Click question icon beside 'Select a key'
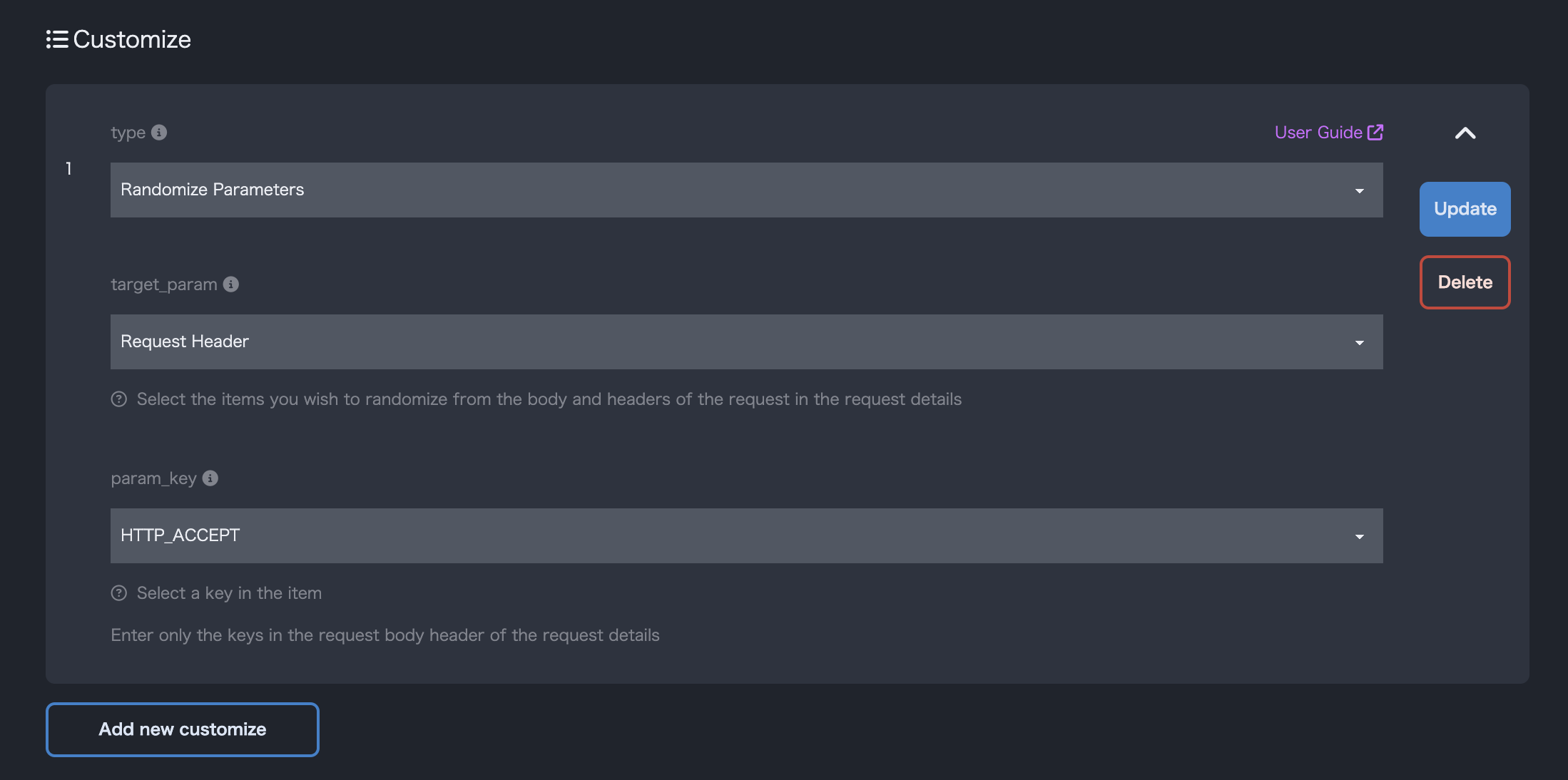 click(x=119, y=593)
